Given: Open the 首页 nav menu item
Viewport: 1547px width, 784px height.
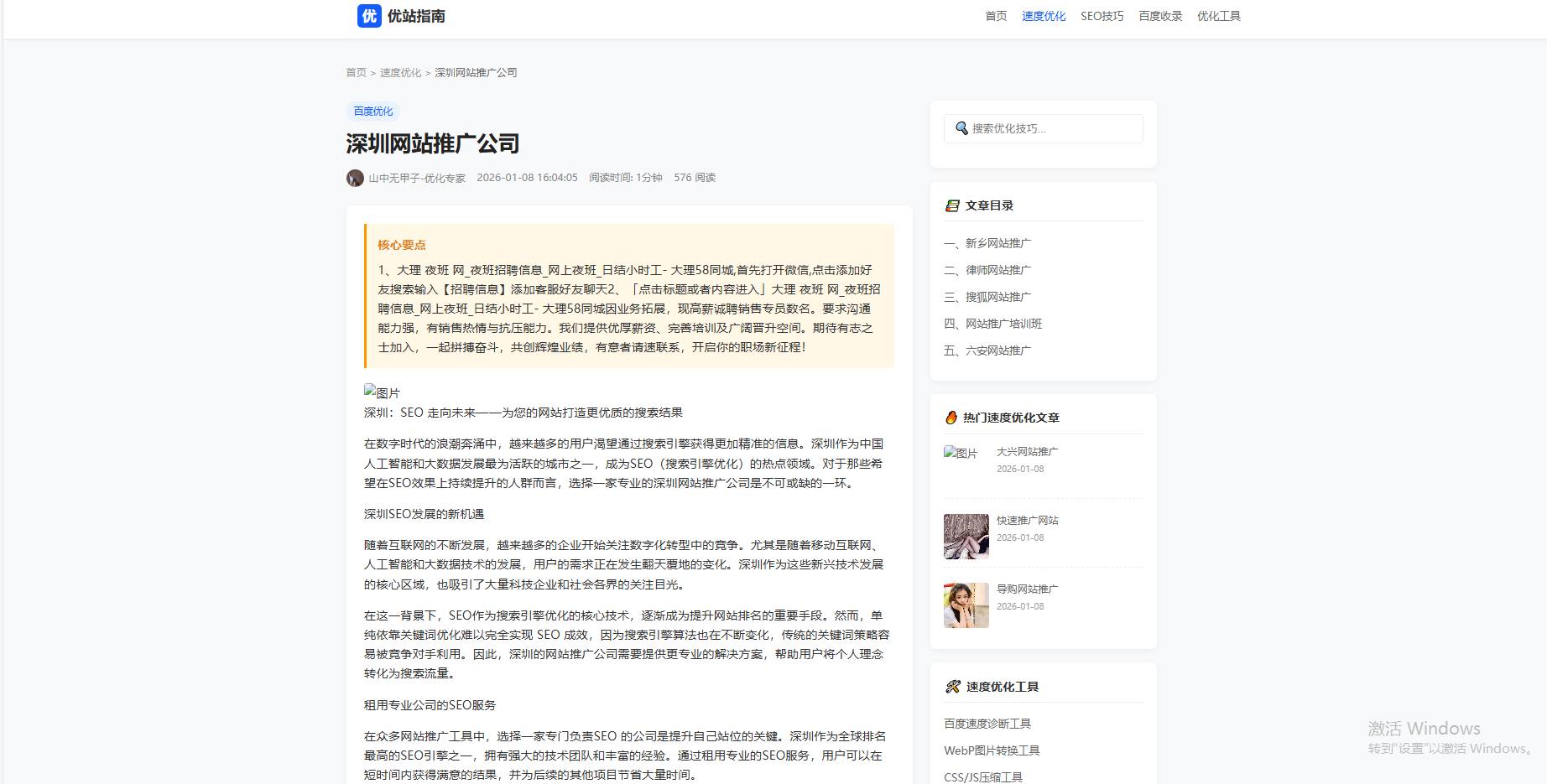Looking at the screenshot, I should [996, 16].
